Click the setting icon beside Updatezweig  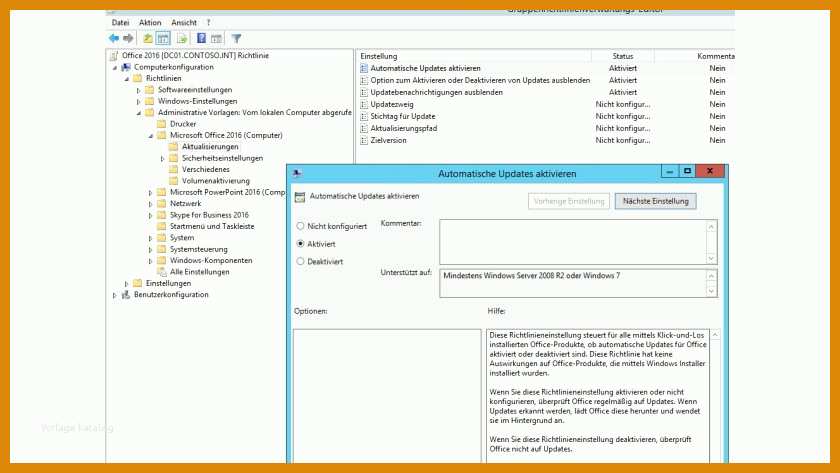point(364,104)
